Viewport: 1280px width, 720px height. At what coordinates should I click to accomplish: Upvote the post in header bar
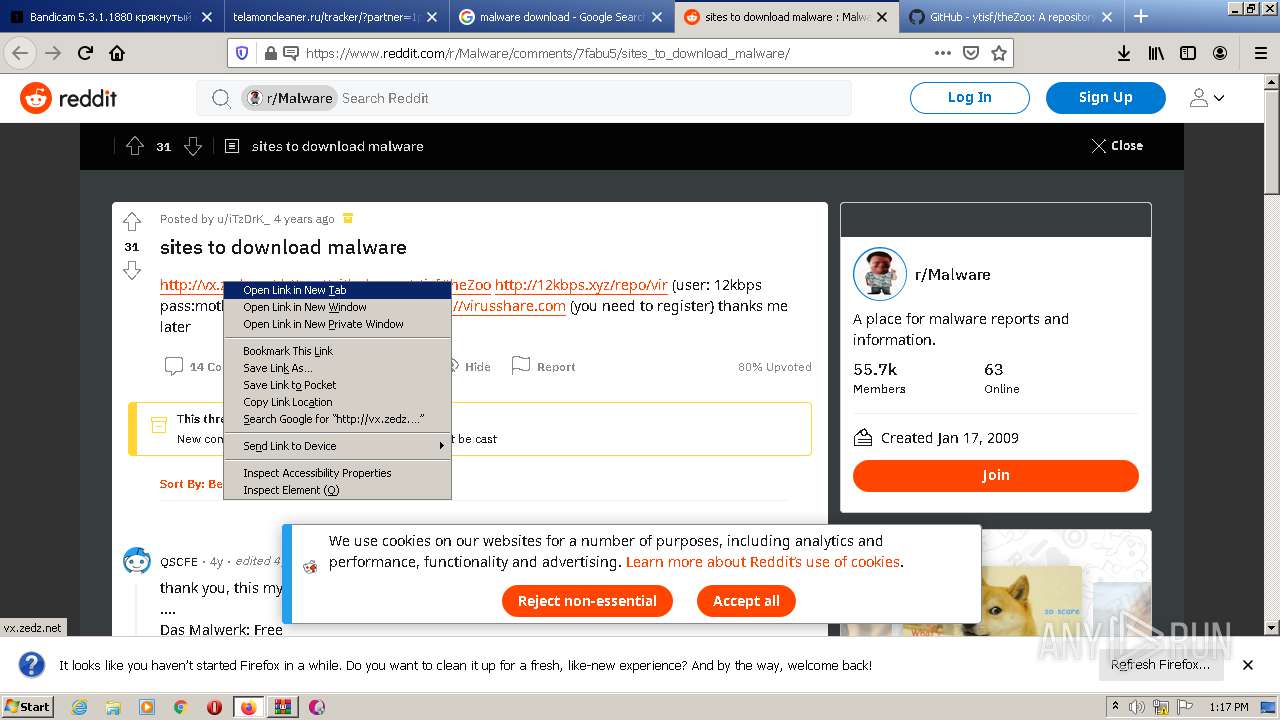(x=135, y=146)
